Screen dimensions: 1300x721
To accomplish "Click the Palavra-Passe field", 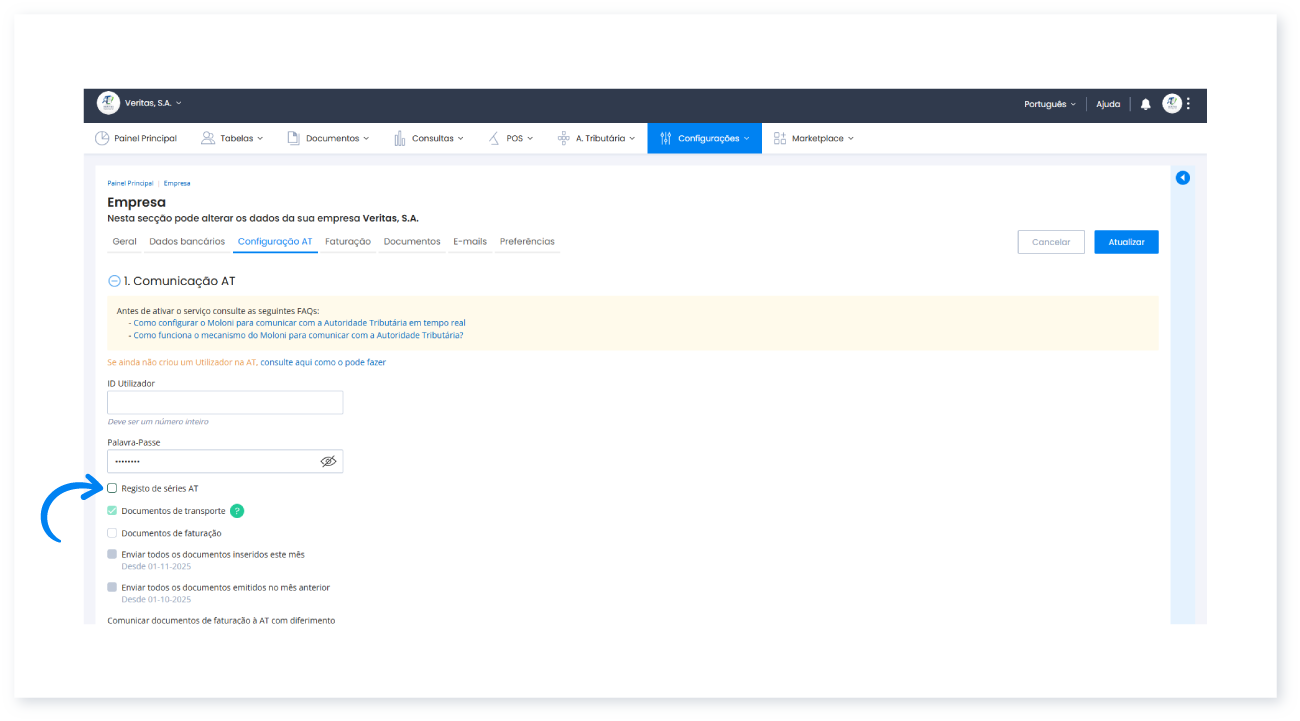I will tap(225, 461).
